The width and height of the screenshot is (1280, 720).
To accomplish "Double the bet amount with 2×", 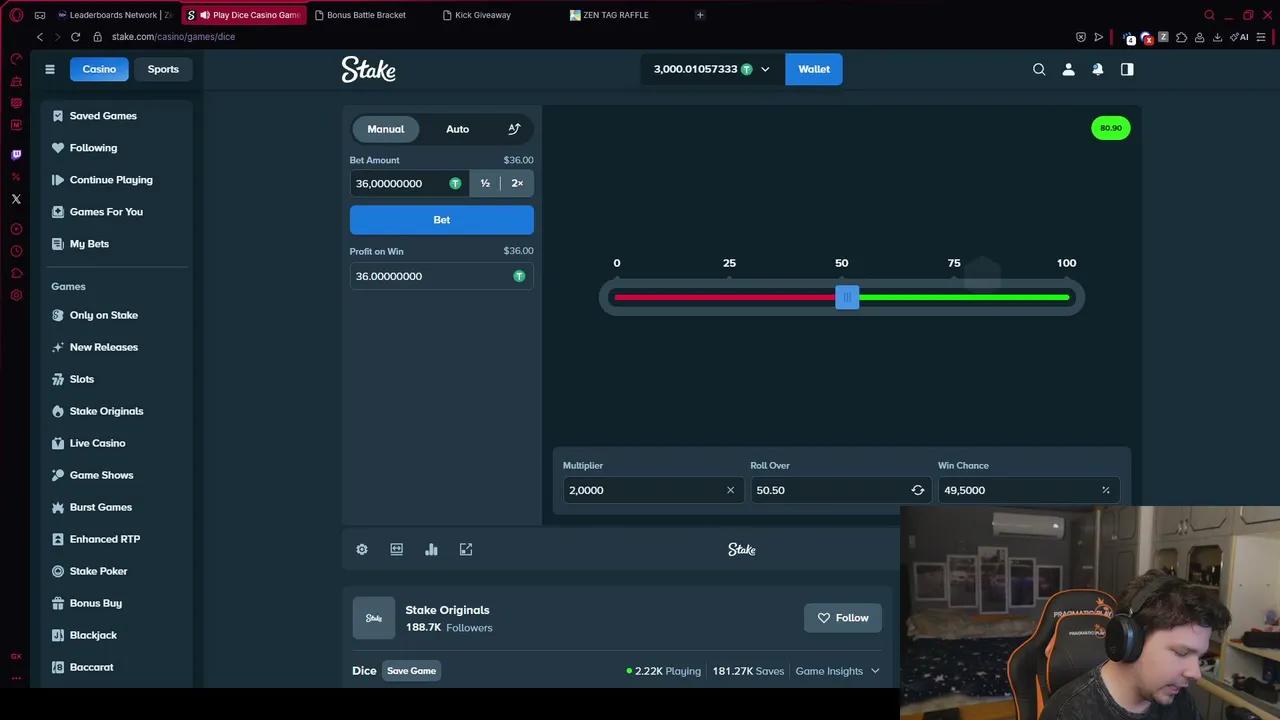I will [x=517, y=184].
